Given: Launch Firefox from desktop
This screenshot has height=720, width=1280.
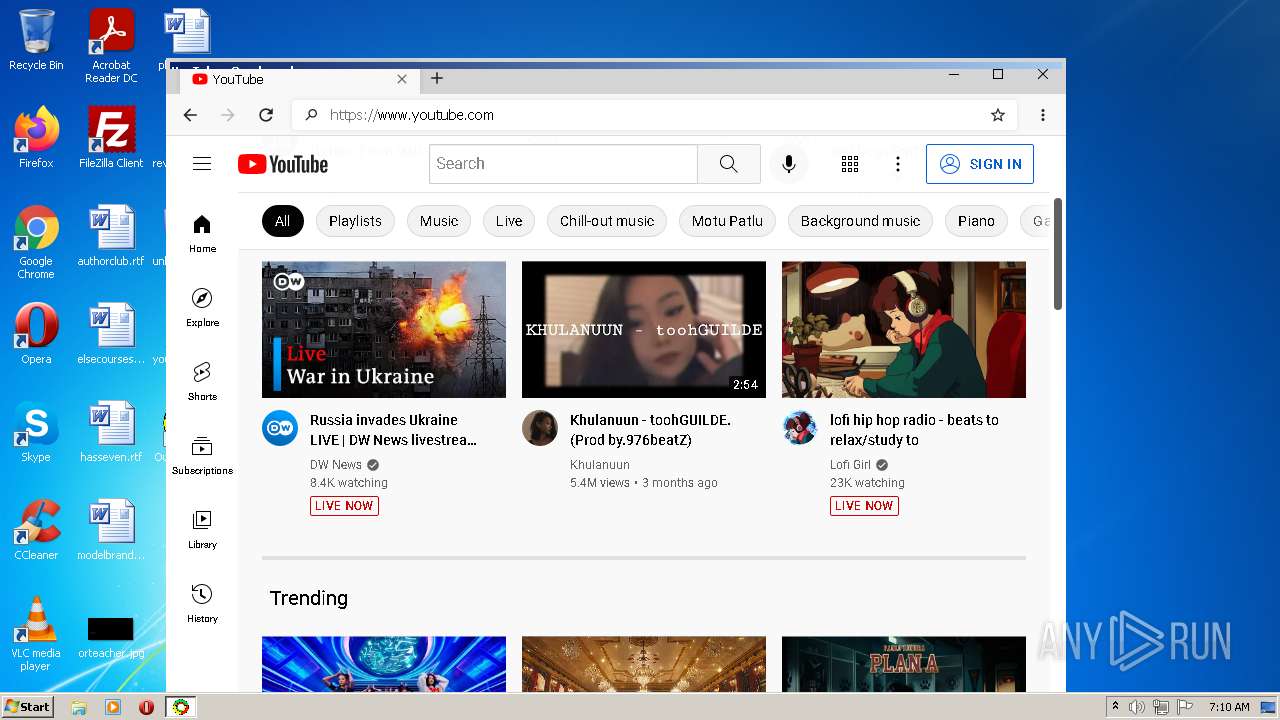Looking at the screenshot, I should click(36, 138).
